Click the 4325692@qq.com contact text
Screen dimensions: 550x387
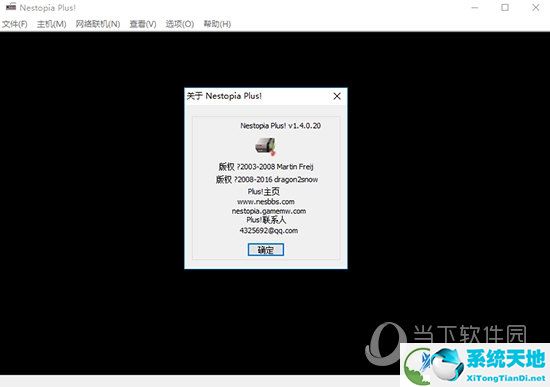269,231
